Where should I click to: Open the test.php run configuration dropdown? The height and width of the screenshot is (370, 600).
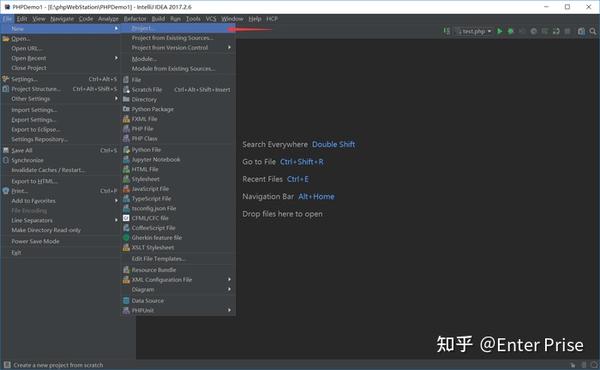[473, 31]
